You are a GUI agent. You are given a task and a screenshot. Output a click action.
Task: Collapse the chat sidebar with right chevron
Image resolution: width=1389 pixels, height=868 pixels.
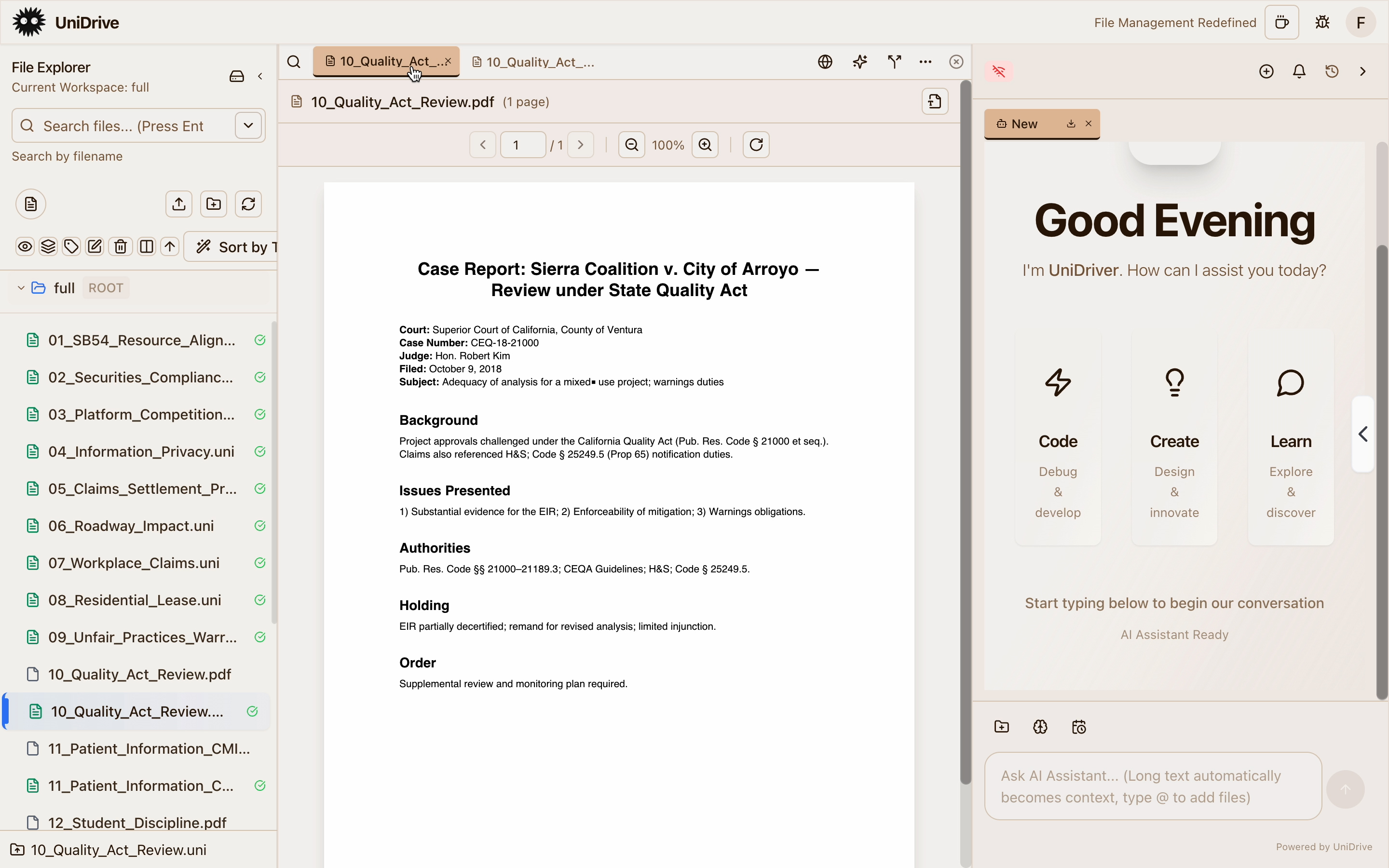[x=1362, y=71]
